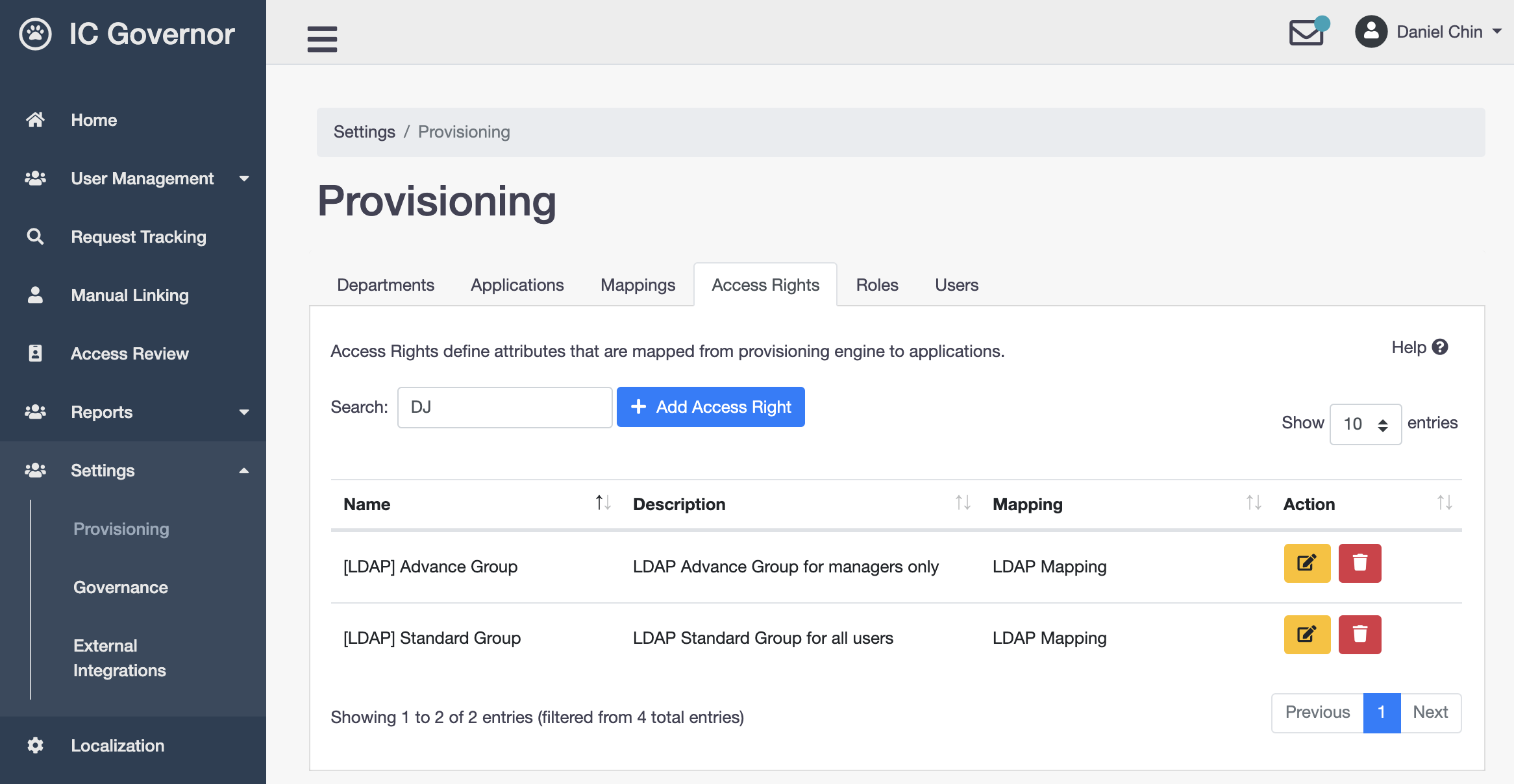1514x784 pixels.
Task: Click the Daniel Chin profile dropdown
Action: (1430, 32)
